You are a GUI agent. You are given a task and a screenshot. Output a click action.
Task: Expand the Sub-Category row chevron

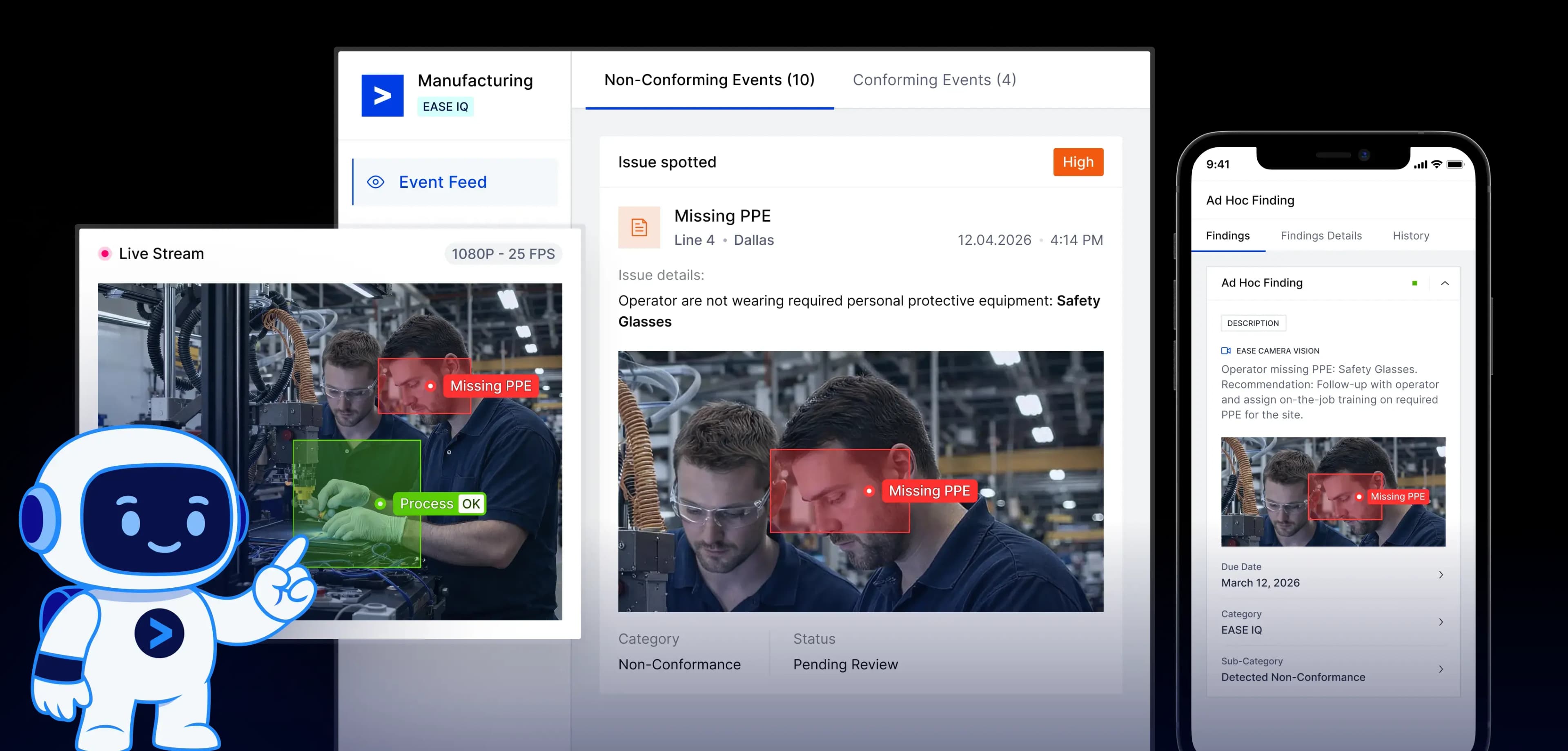(1440, 669)
